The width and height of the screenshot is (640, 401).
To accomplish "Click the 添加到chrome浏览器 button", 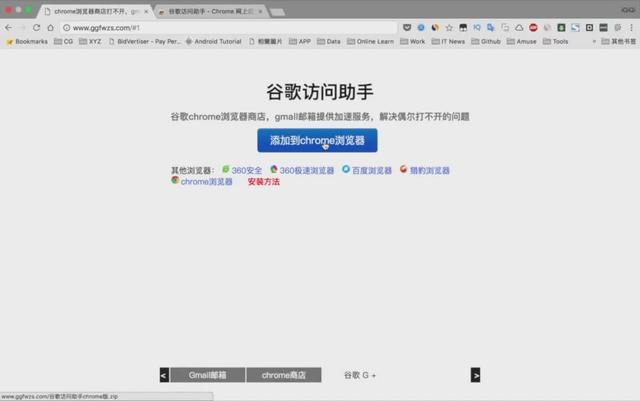I will click(317, 140).
